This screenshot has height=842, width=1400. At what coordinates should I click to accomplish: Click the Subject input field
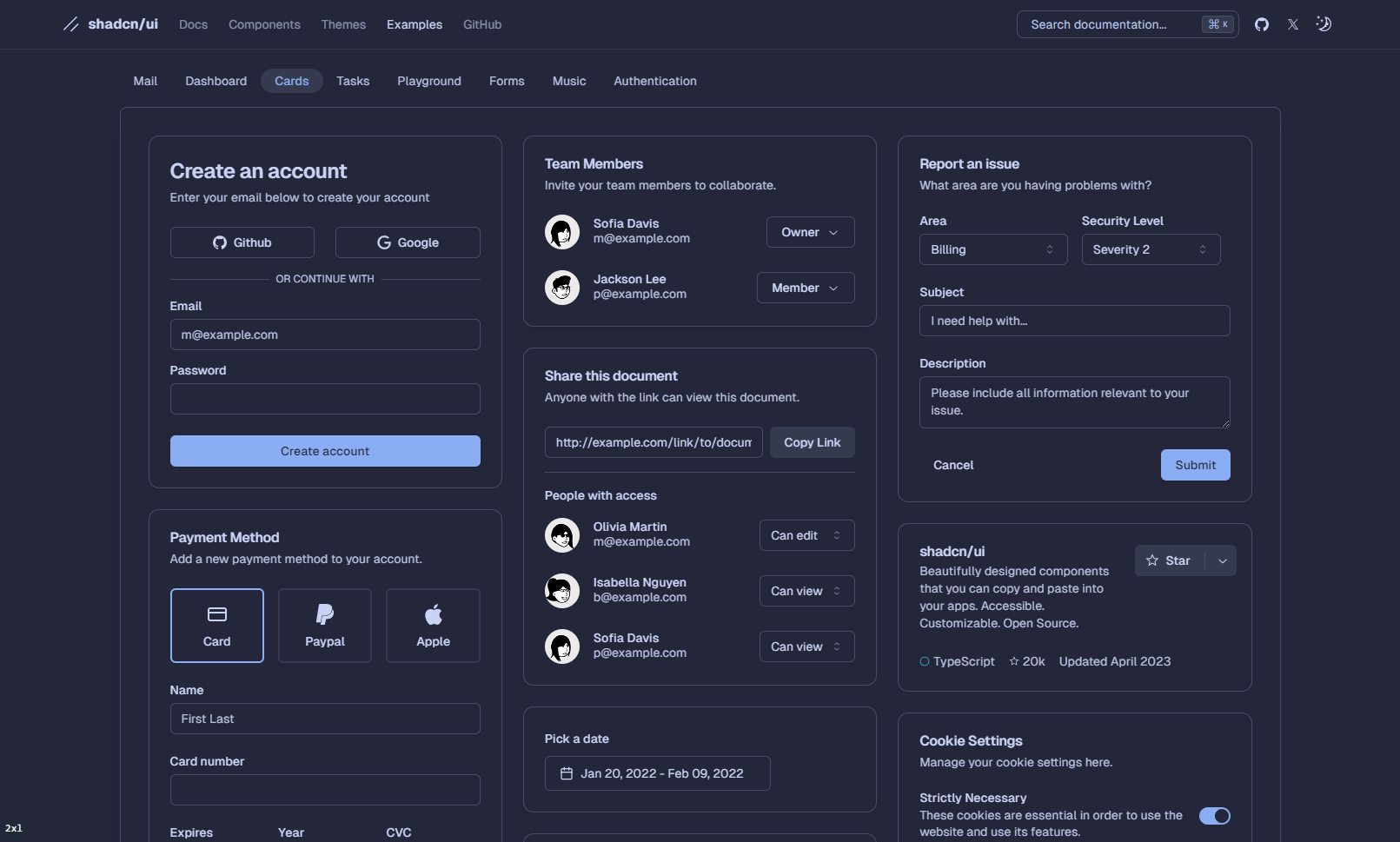coord(1074,321)
